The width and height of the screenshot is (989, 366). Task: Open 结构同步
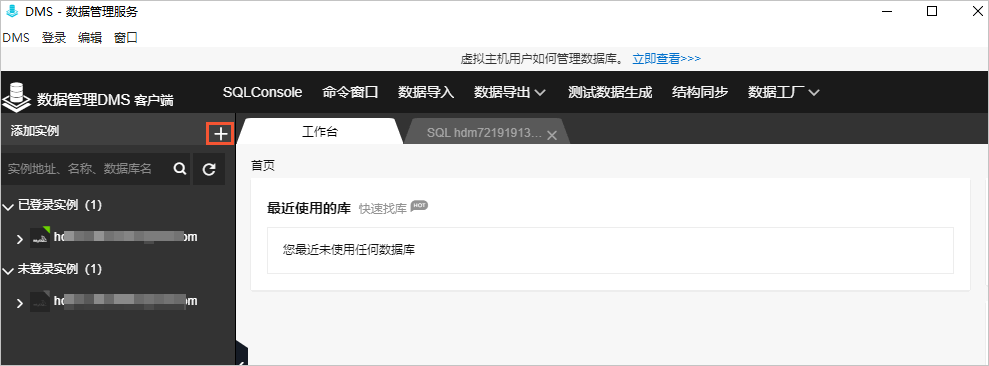(700, 92)
